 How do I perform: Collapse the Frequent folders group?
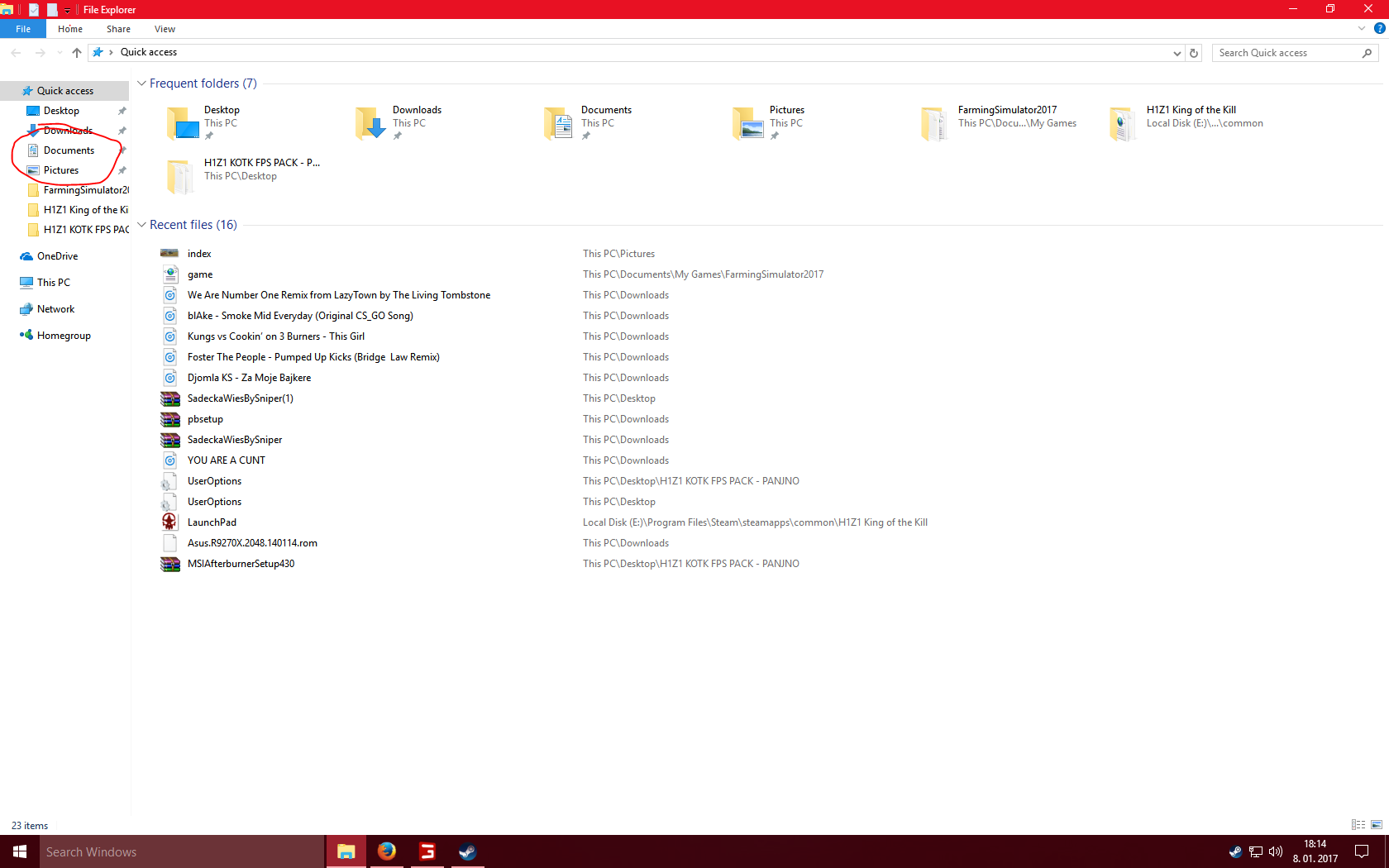(x=141, y=83)
